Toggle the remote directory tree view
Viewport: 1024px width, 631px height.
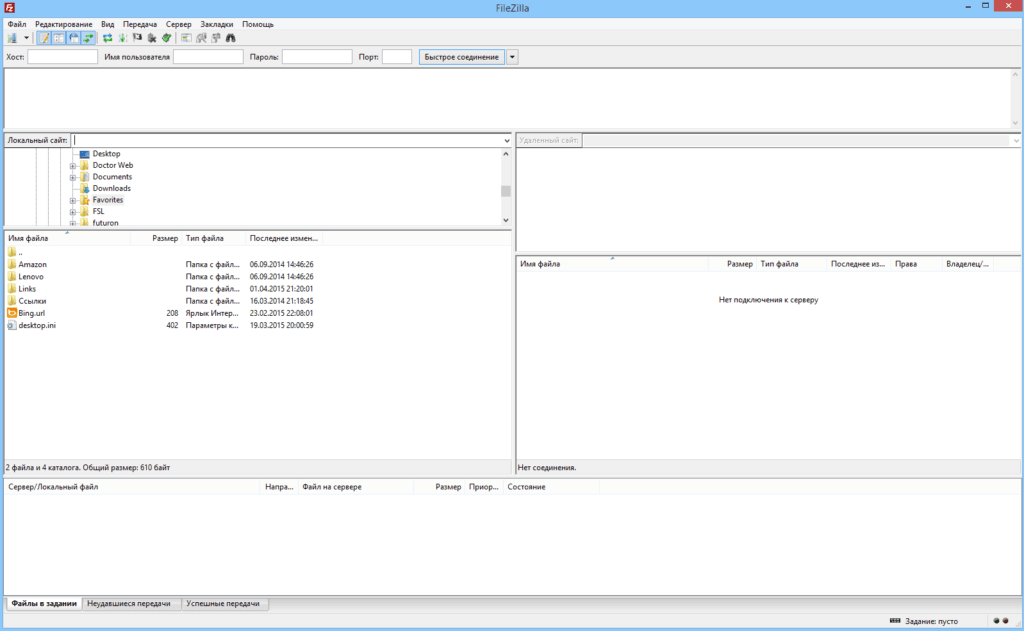[74, 39]
